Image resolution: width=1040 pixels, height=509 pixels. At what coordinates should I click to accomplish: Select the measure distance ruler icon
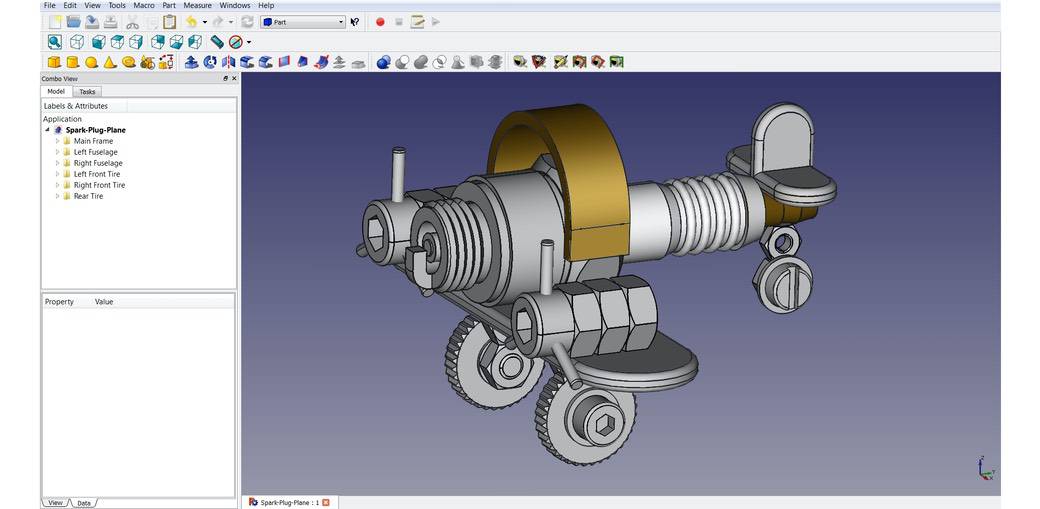217,42
